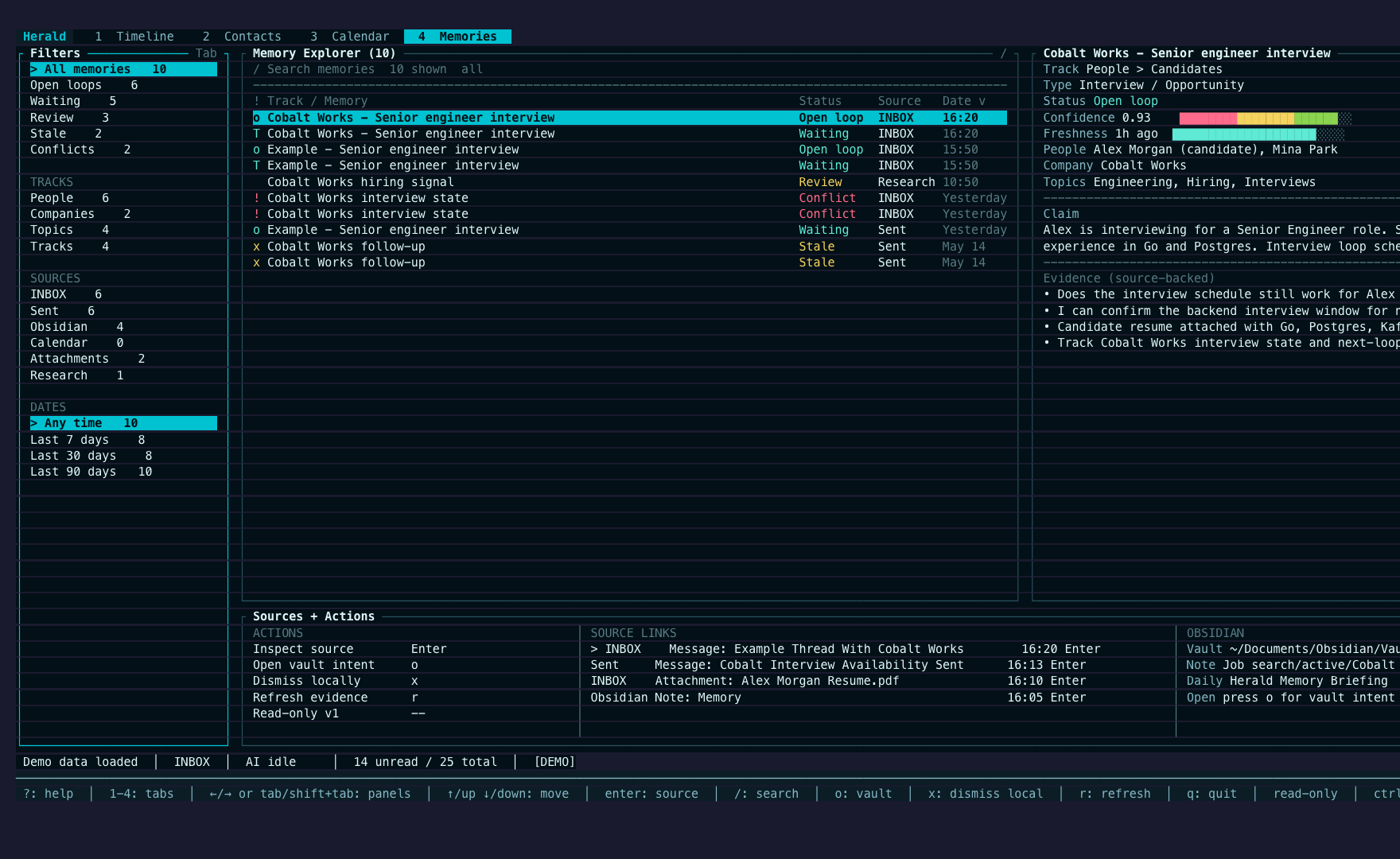Click the ?: help hint

[x=48, y=794]
